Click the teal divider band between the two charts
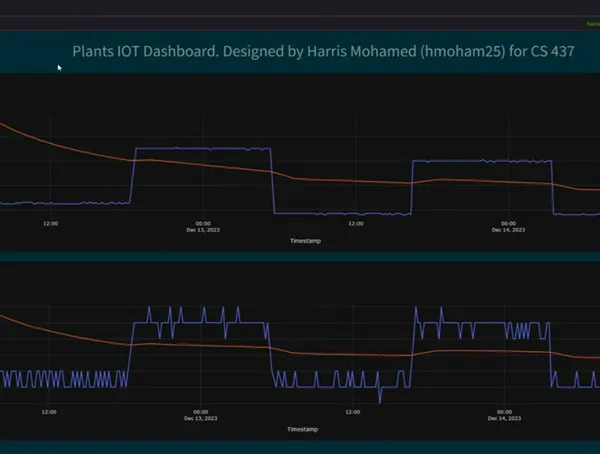Image resolution: width=600 pixels, height=454 pixels. (x=300, y=257)
